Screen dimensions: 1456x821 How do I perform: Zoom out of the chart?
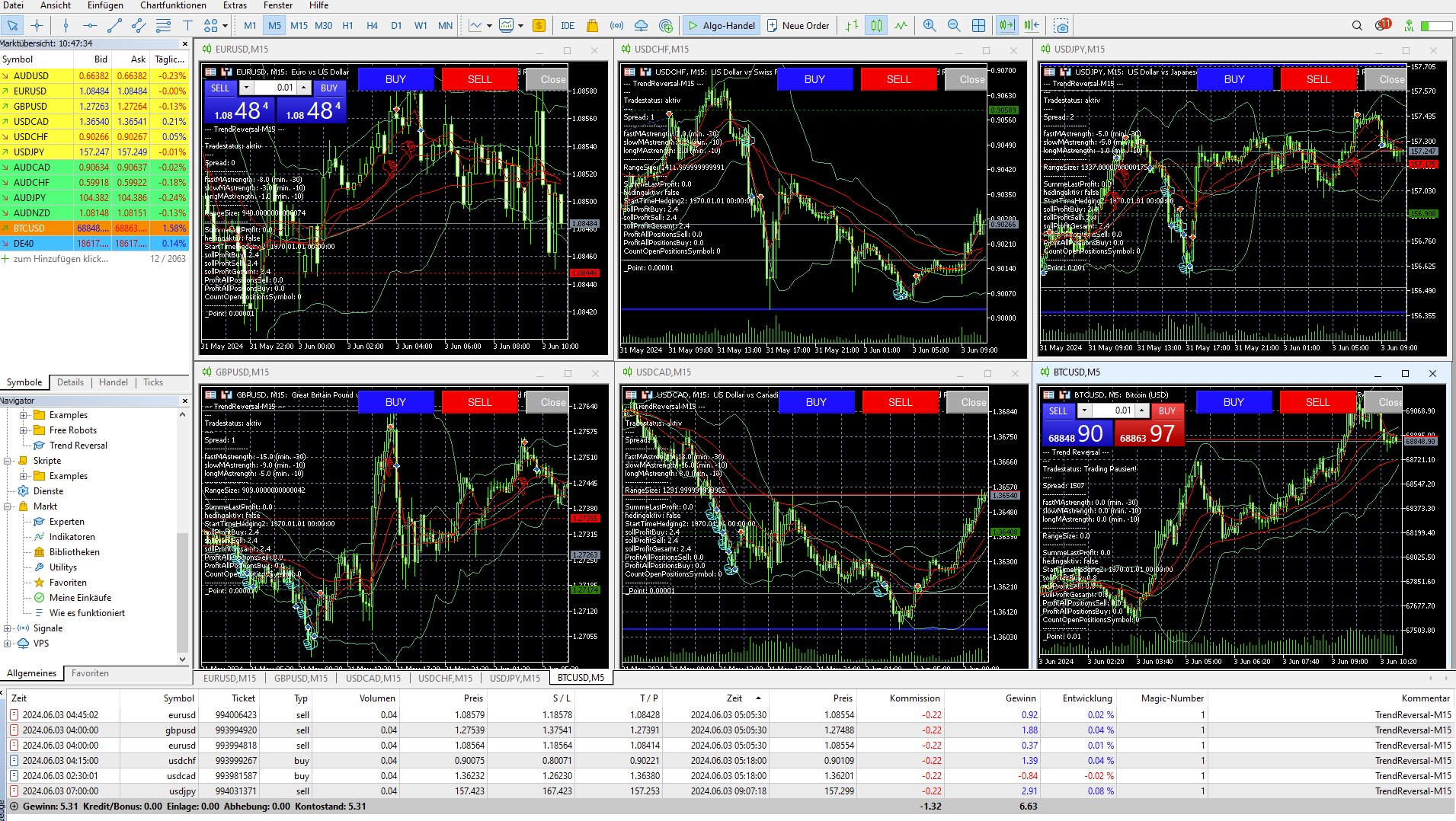[954, 25]
